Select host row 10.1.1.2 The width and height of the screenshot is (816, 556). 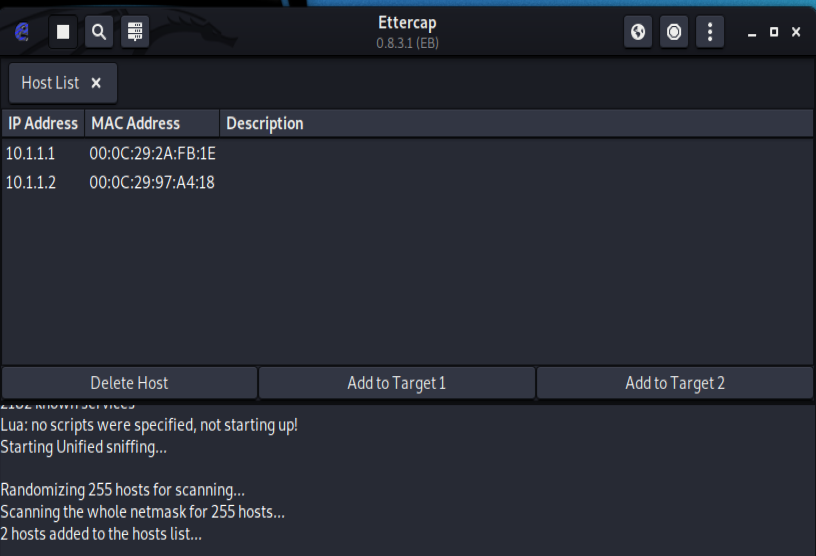407,183
